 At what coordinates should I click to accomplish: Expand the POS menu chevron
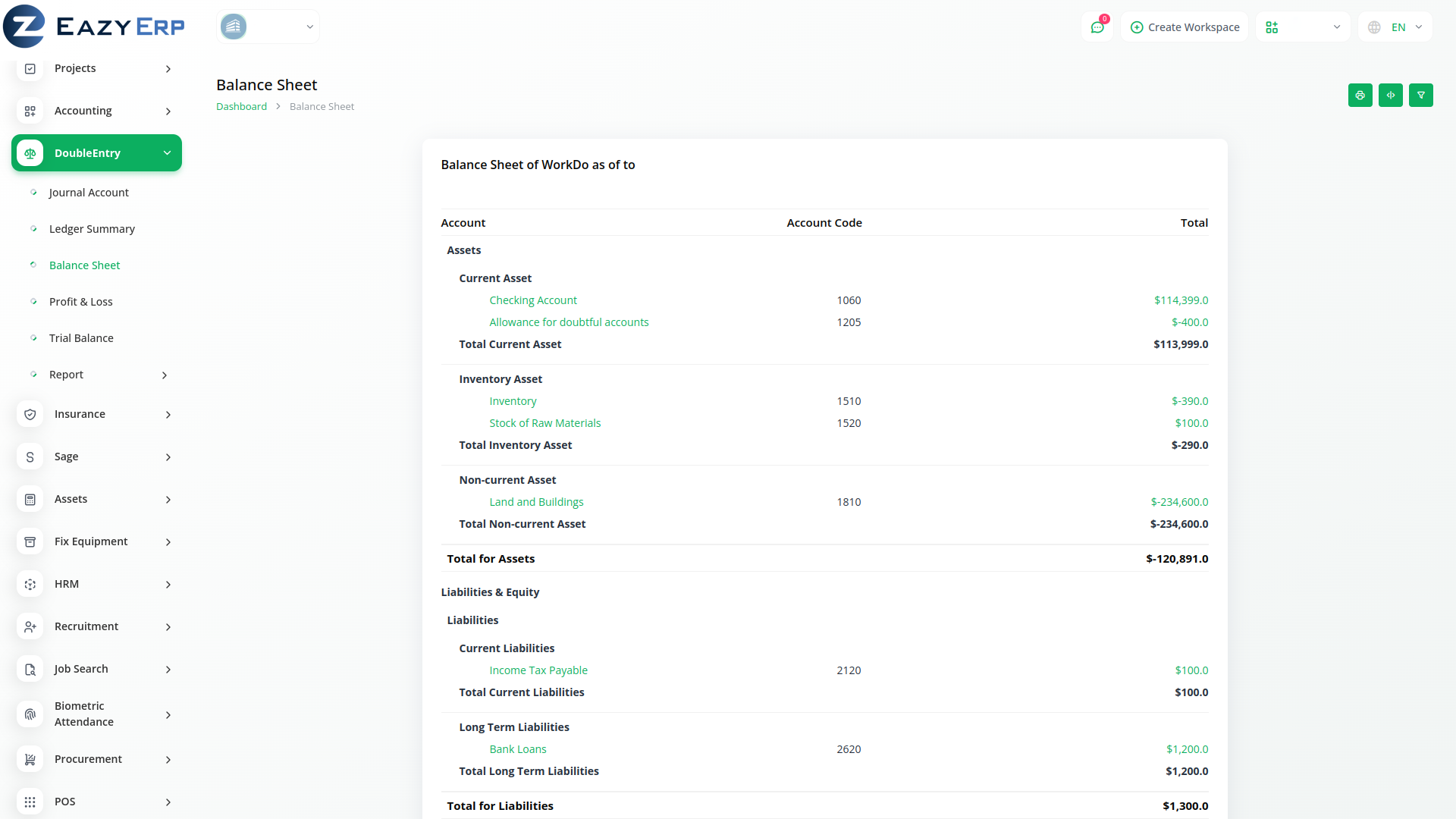click(168, 802)
